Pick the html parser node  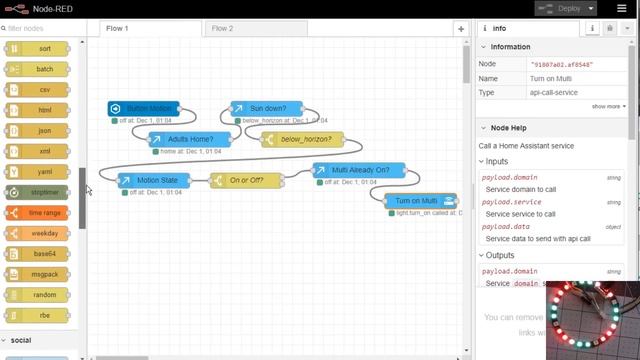point(37,110)
